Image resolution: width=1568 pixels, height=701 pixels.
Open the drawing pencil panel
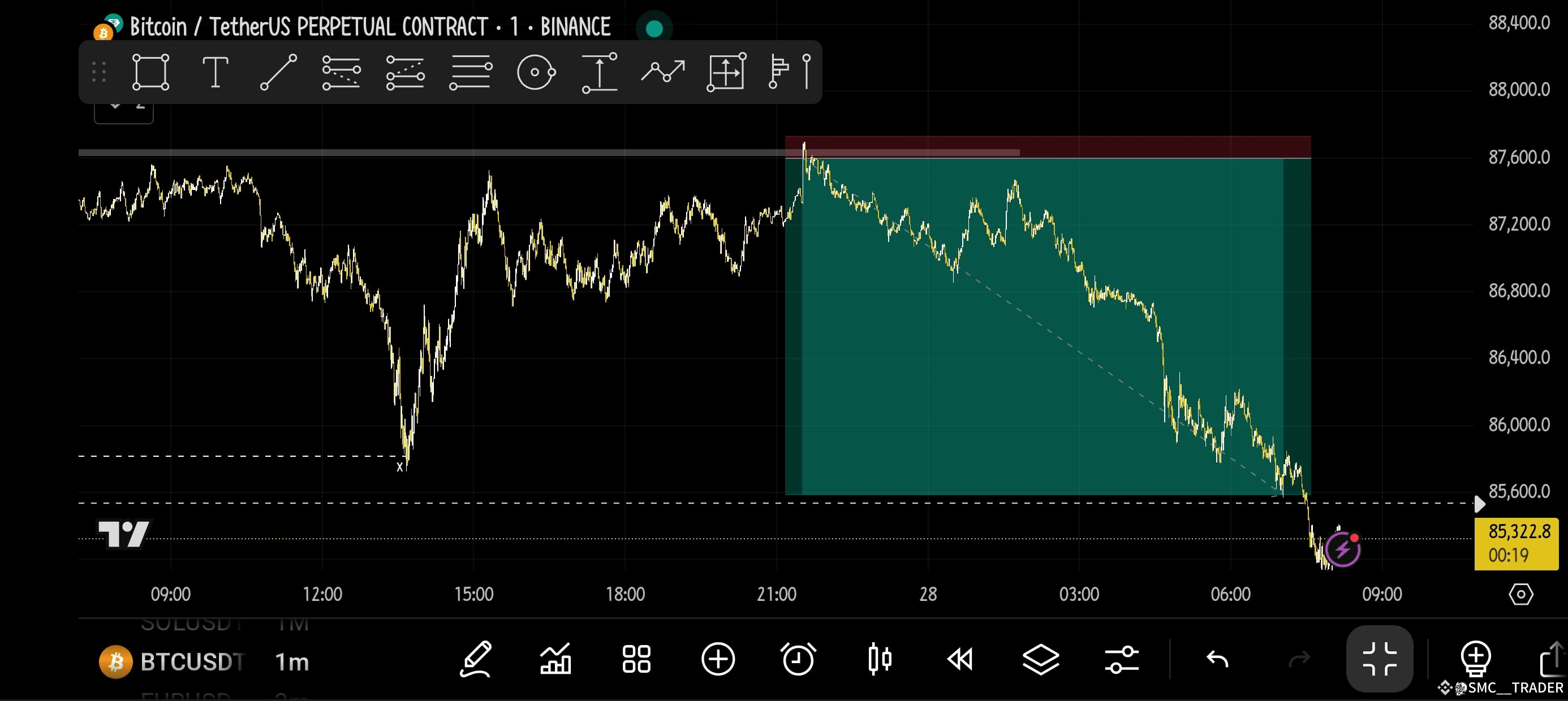(x=478, y=660)
